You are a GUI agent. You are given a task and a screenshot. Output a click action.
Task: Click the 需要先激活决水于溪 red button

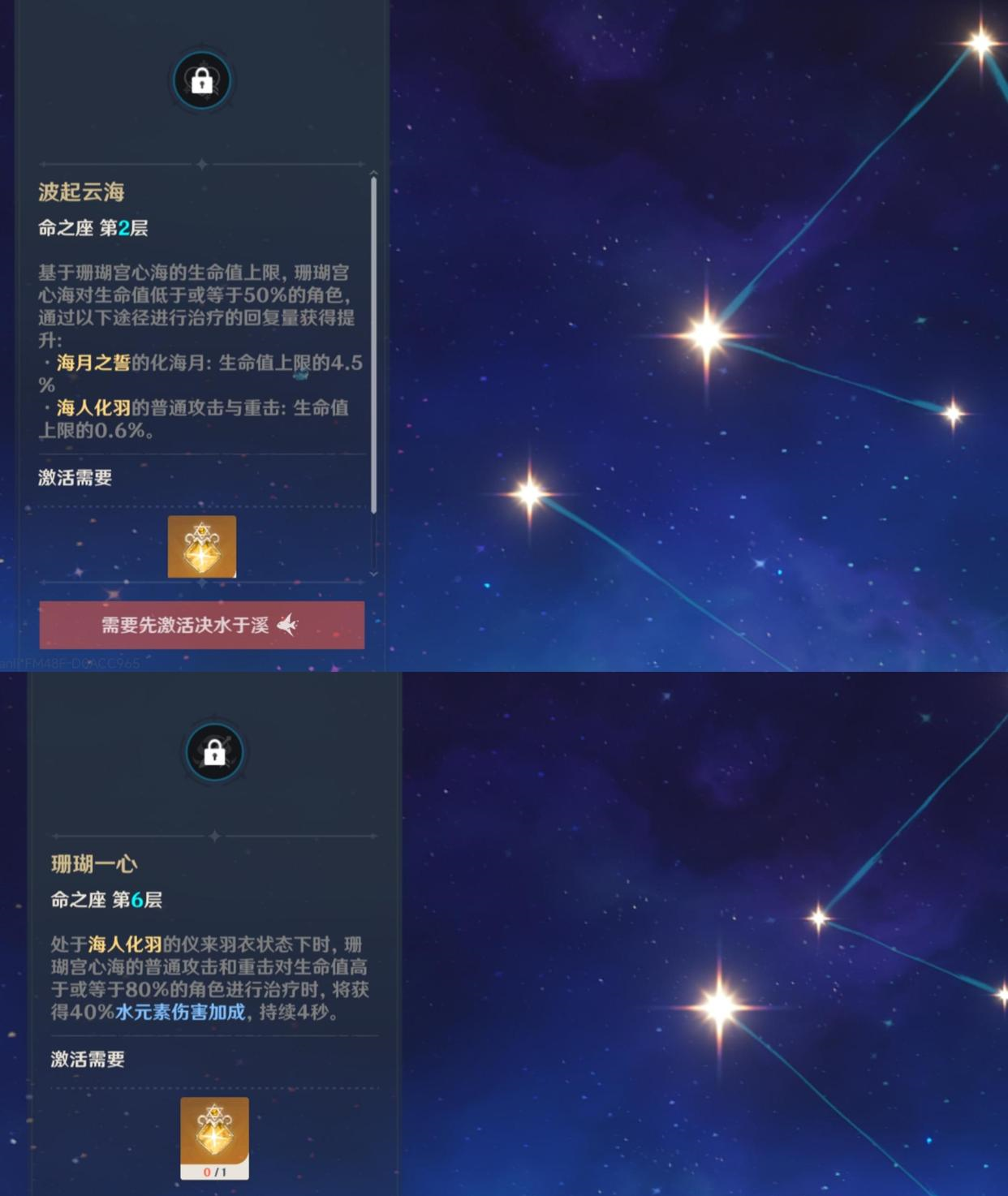(x=202, y=625)
